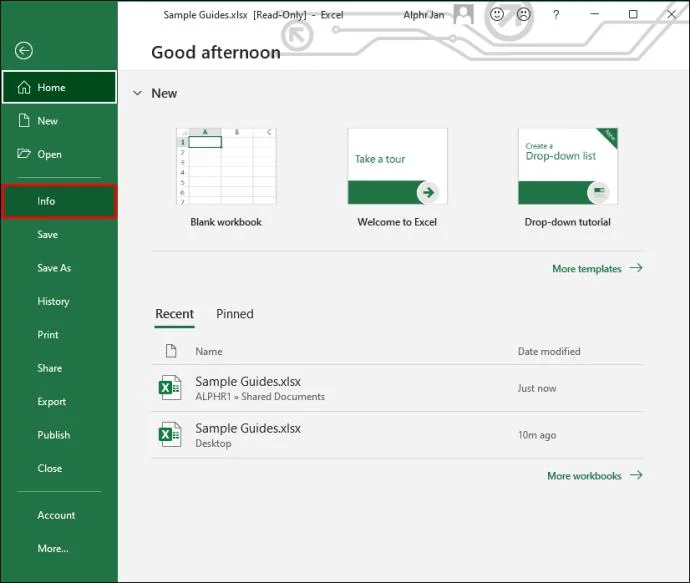
Task: Click the Open folder icon in sidebar
Action: click(24, 154)
